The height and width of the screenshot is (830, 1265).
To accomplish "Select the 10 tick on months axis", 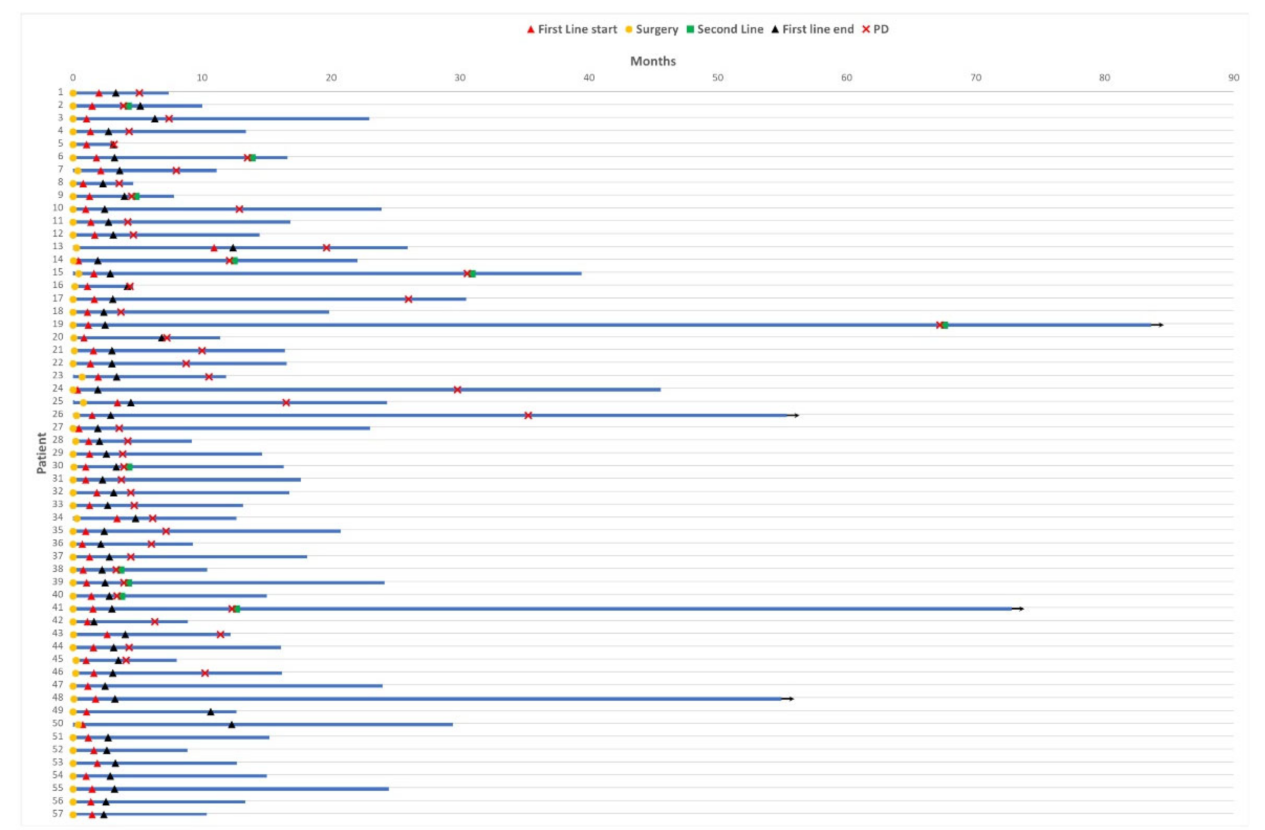I will [202, 77].
